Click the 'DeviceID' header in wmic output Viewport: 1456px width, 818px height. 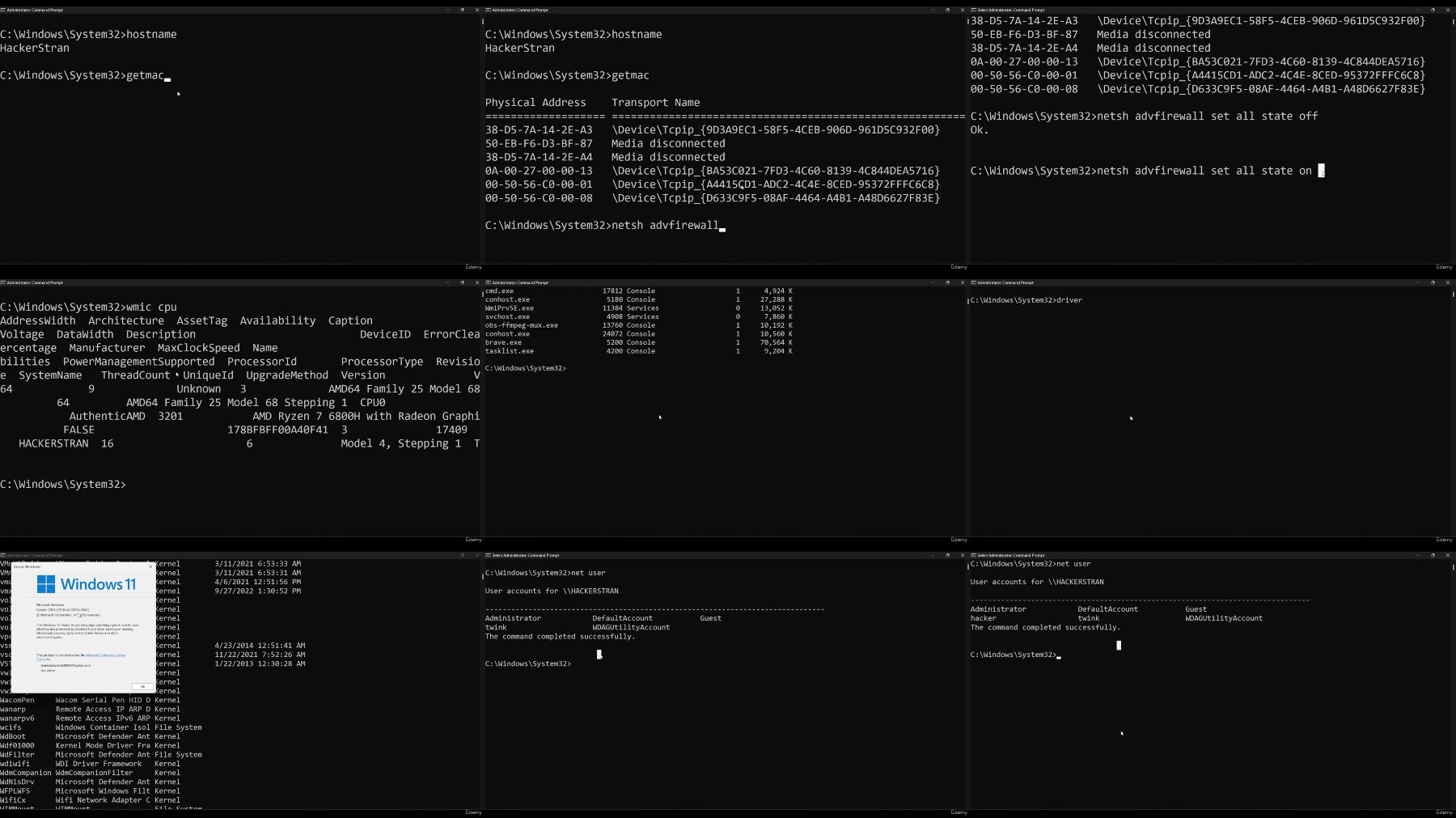coord(385,334)
